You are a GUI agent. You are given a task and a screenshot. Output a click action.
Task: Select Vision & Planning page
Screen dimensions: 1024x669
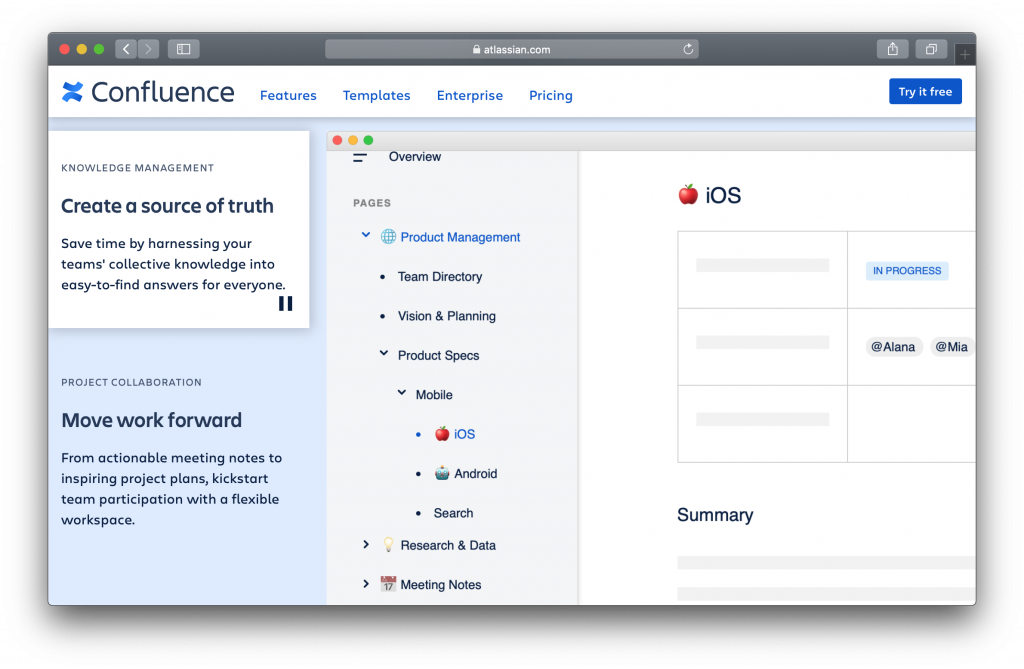(x=447, y=316)
